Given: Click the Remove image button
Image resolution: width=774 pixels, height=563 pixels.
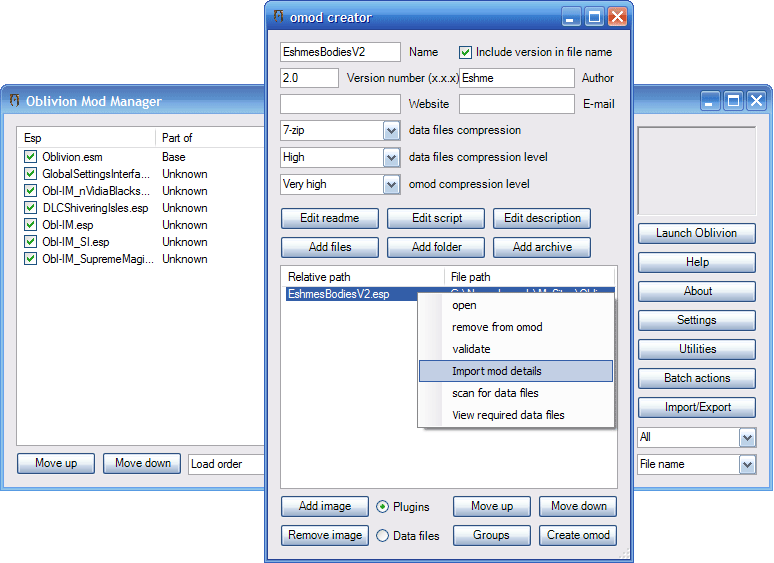Looking at the screenshot, I should [x=325, y=535].
